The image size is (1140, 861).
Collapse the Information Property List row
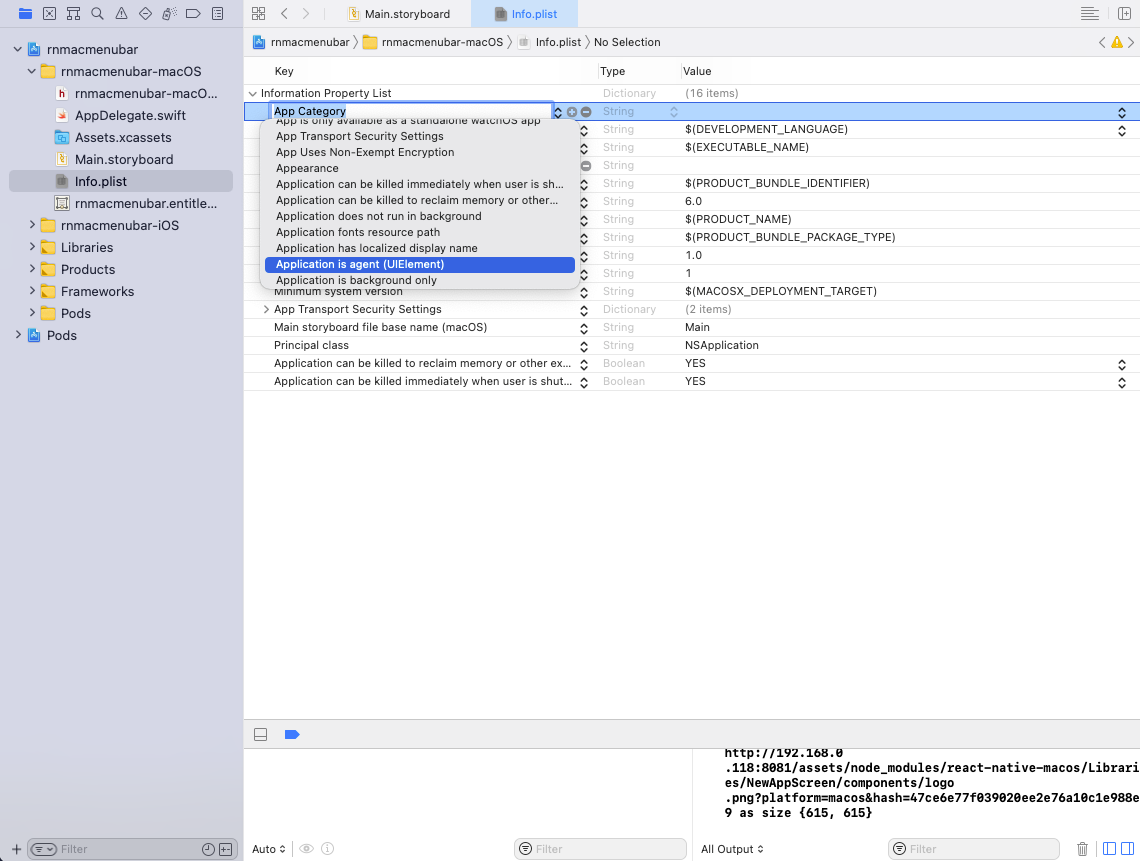[x=252, y=94]
